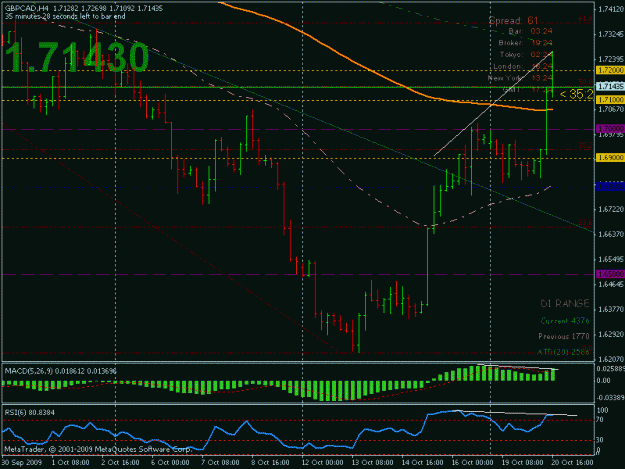Click the 13 Oct 08:00 time label
Viewport: 625px width, 469px height.
(372, 462)
